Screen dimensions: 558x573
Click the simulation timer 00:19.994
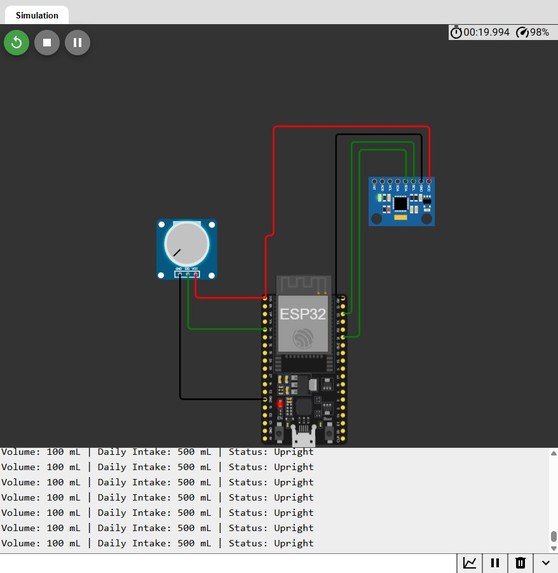(x=486, y=33)
